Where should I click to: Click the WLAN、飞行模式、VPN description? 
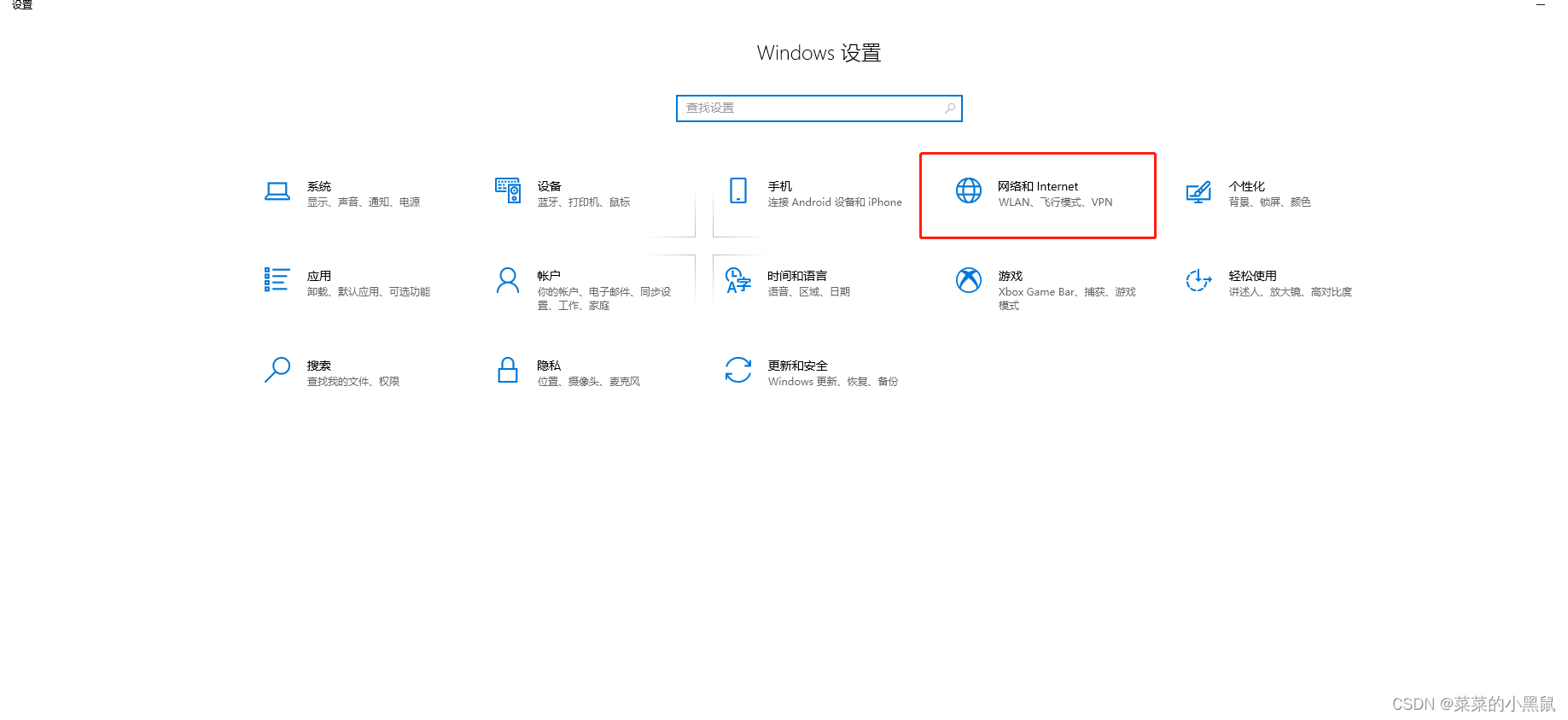click(x=1056, y=202)
